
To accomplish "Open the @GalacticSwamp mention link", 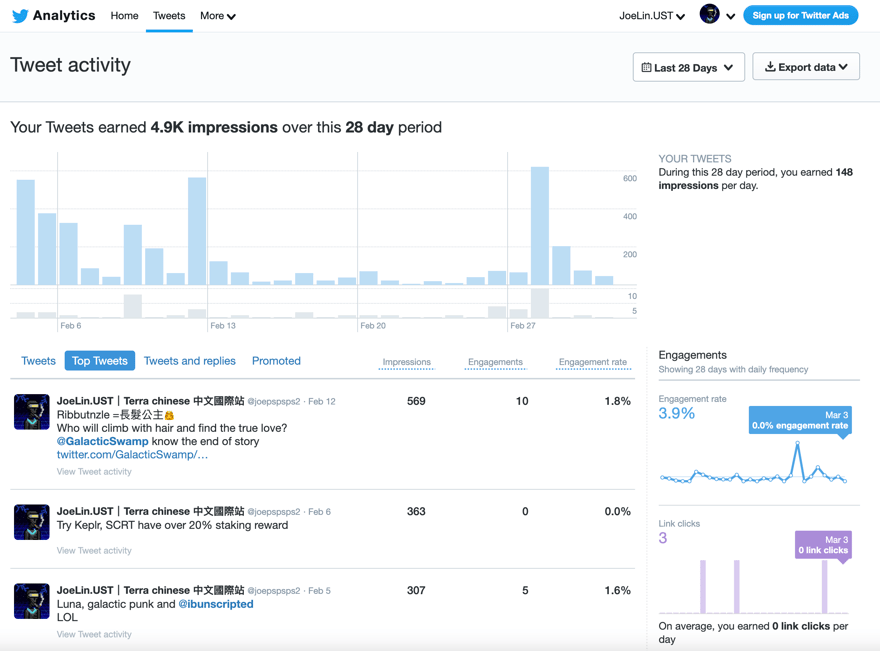I will (103, 441).
